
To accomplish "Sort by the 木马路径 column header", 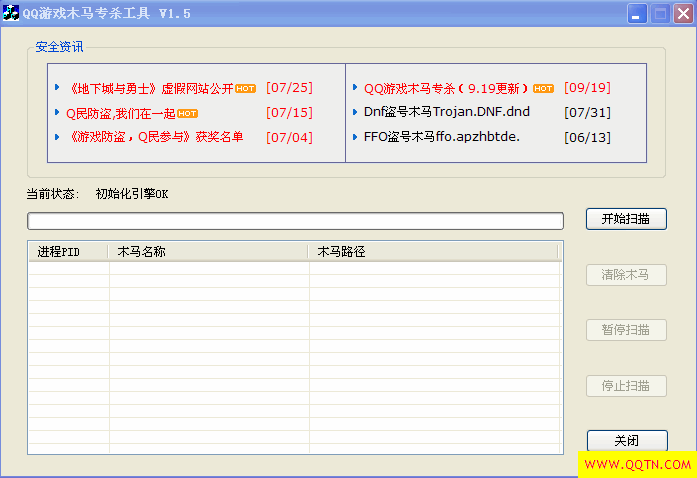I will (x=432, y=251).
